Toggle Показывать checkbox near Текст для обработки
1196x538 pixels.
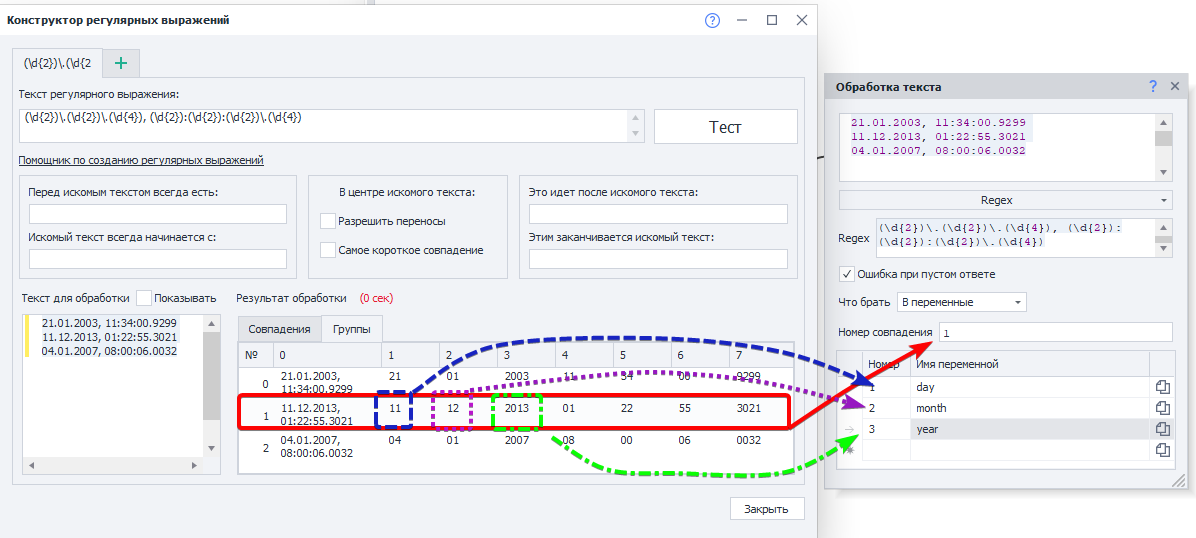click(144, 298)
